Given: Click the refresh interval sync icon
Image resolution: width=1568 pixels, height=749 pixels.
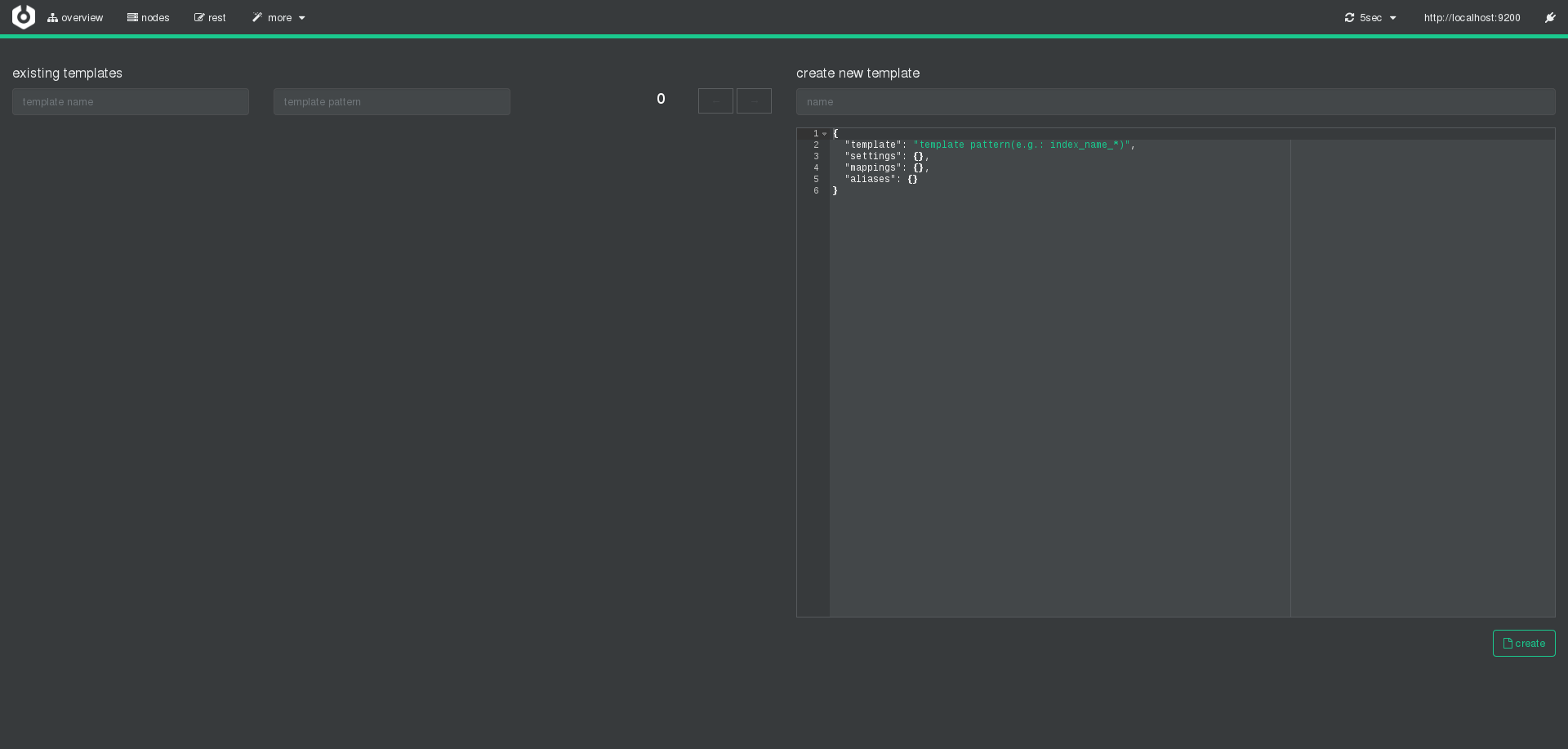Looking at the screenshot, I should pyautogui.click(x=1349, y=18).
